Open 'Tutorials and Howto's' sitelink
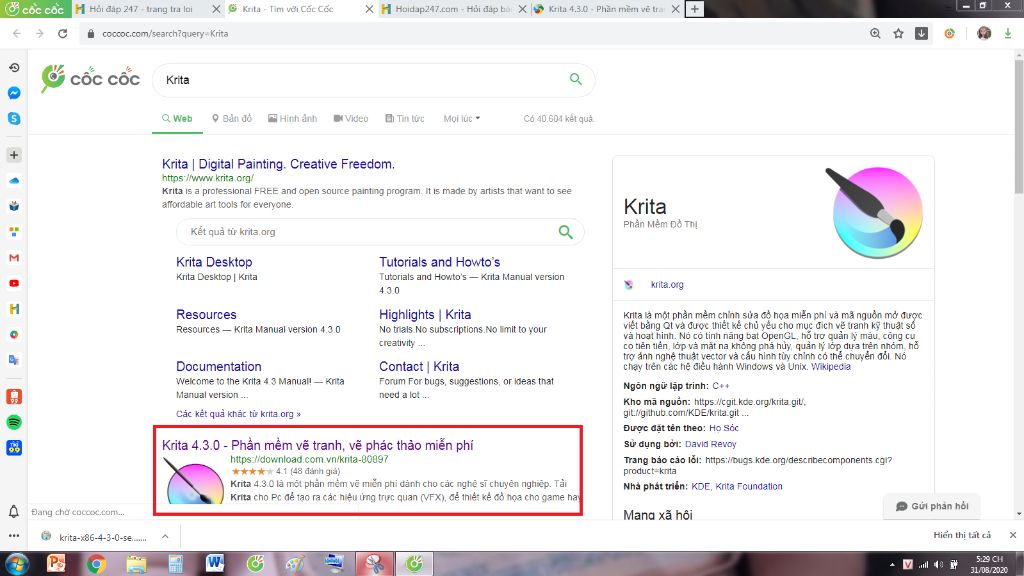 [440, 262]
